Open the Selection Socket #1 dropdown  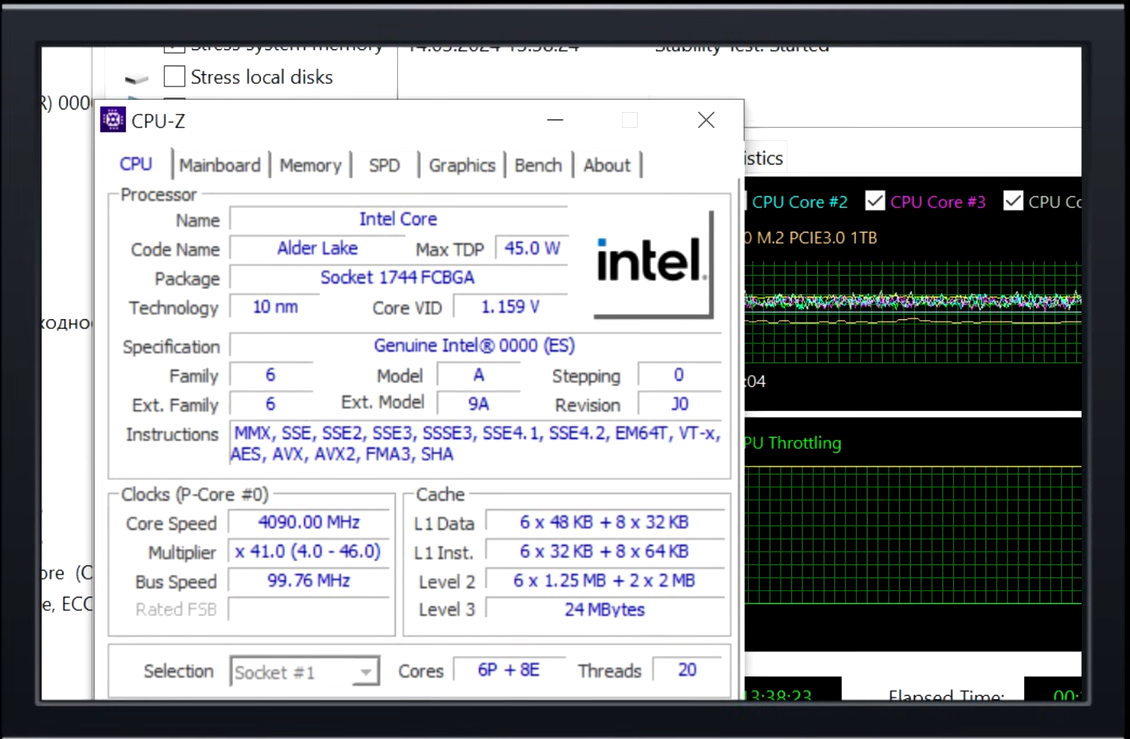pyautogui.click(x=304, y=672)
